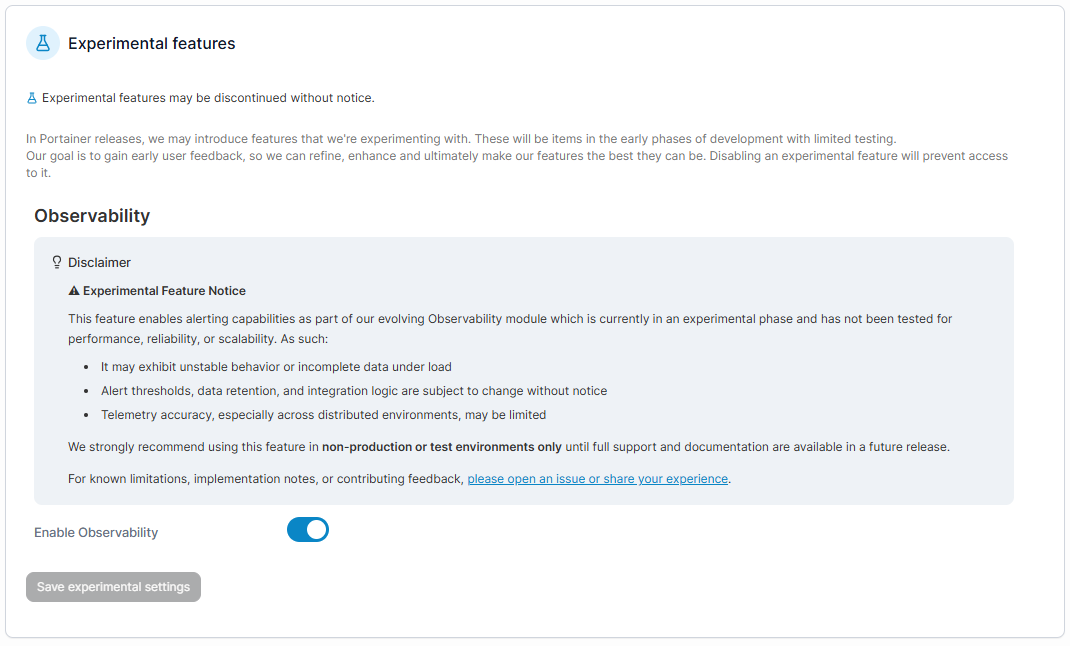Click the Experimental Feature Notice bold heading
Image resolution: width=1070 pixels, height=646 pixels.
[x=164, y=291]
